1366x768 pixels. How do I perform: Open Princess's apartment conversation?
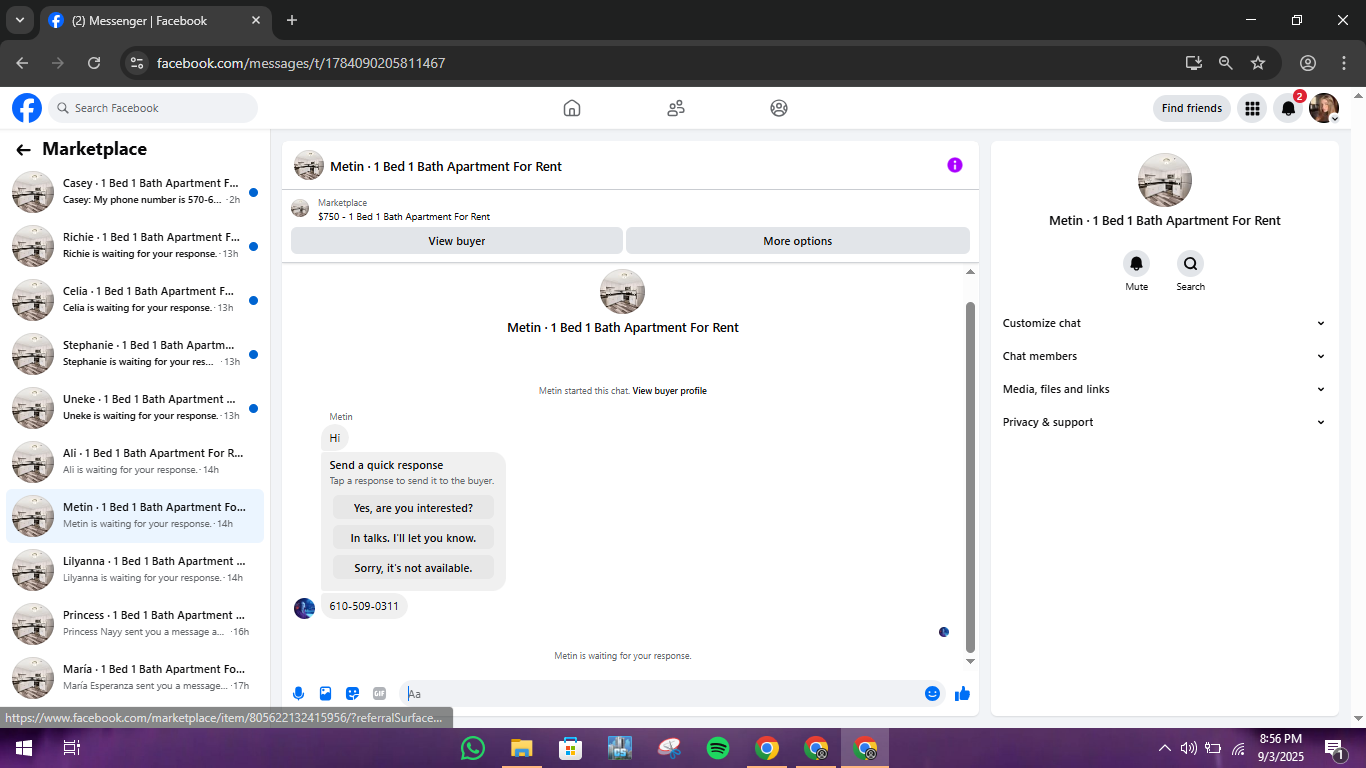(x=135, y=624)
